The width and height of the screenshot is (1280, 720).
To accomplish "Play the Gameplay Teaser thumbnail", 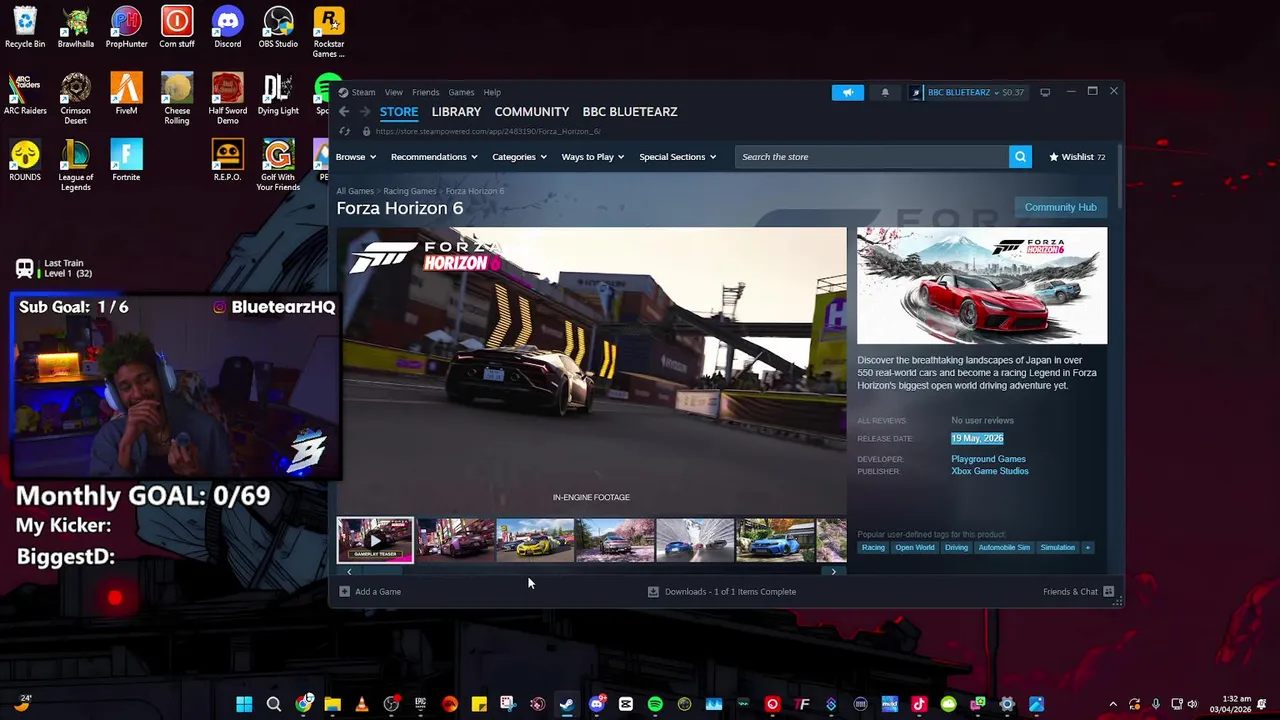I will click(x=375, y=540).
